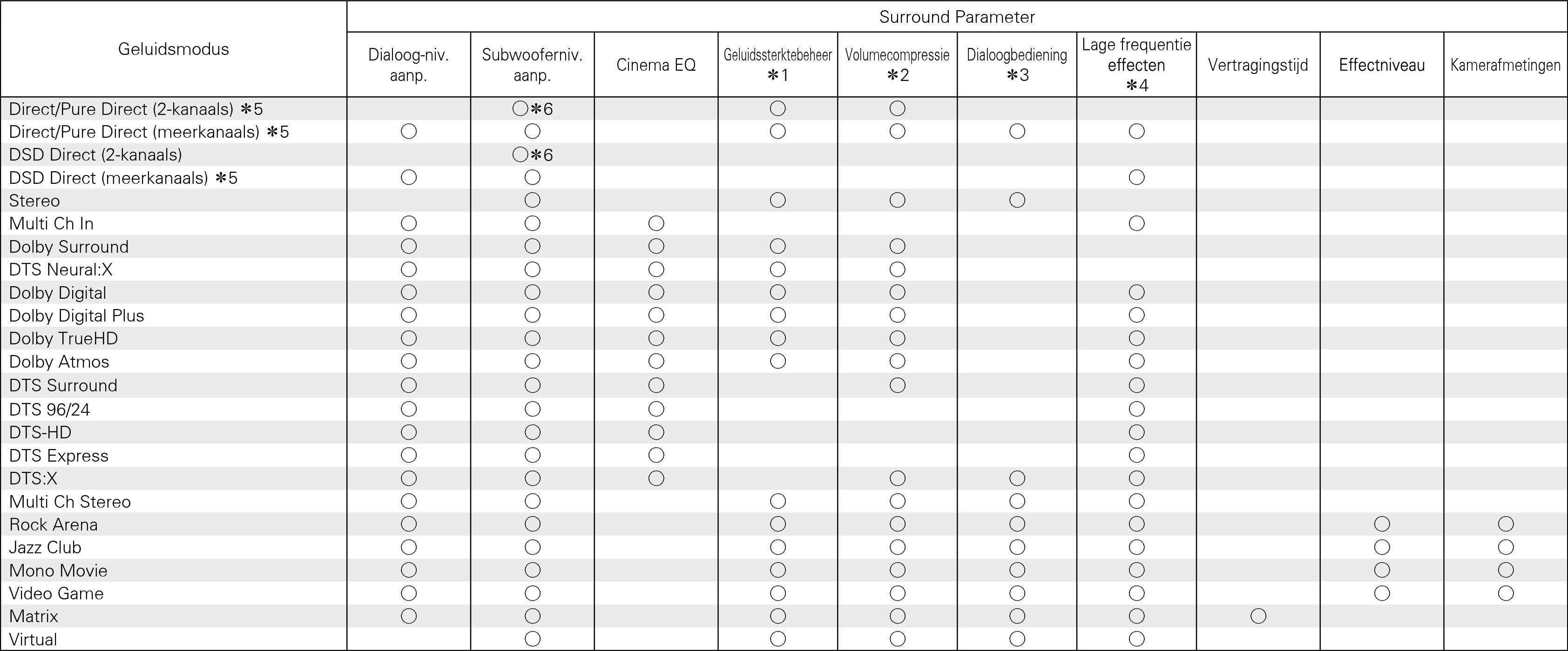The image size is (1568, 651).
Task: Select the Stereo row's Dialoogbediening circle
Action: tap(1016, 200)
